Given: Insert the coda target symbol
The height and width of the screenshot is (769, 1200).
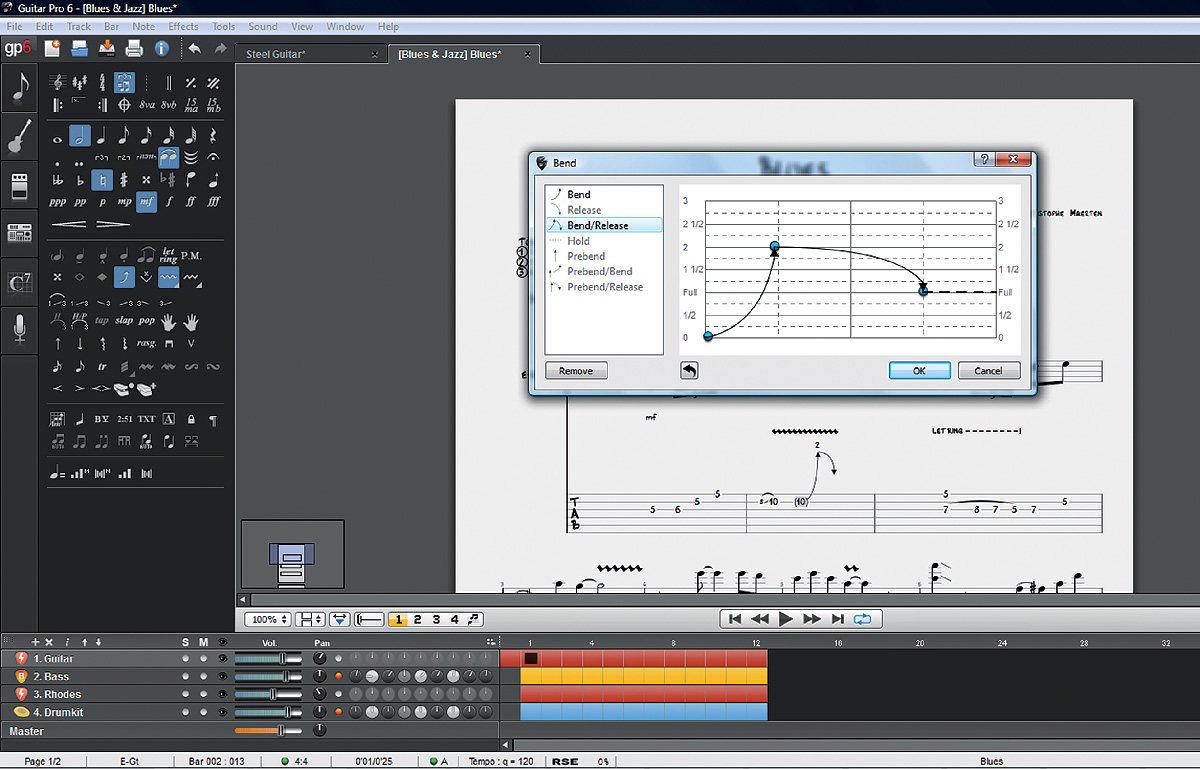Looking at the screenshot, I should point(124,104).
